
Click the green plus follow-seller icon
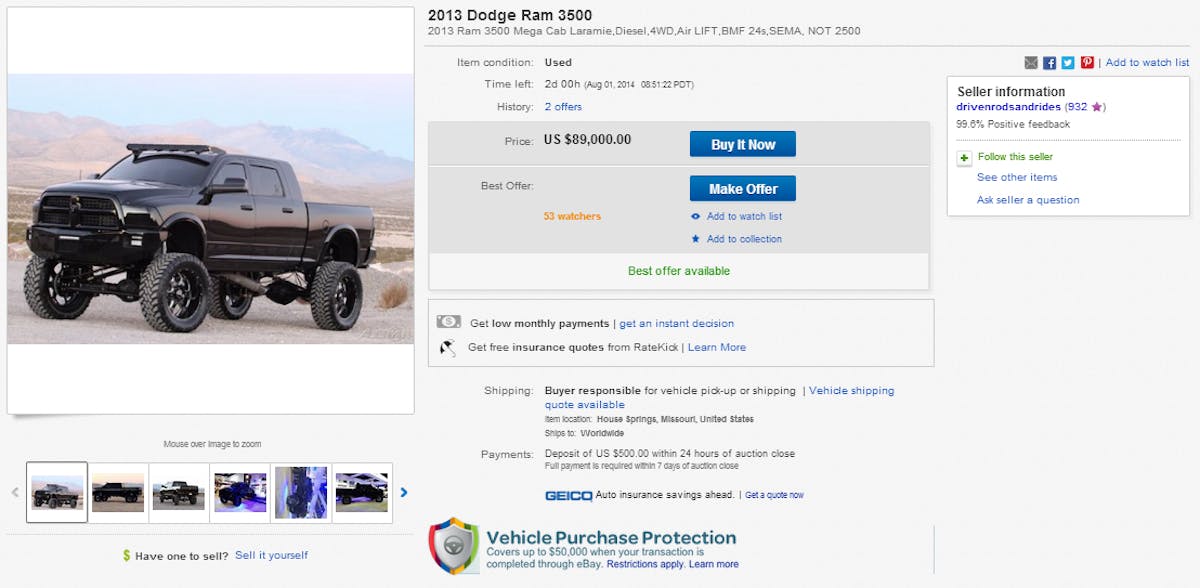tap(964, 158)
